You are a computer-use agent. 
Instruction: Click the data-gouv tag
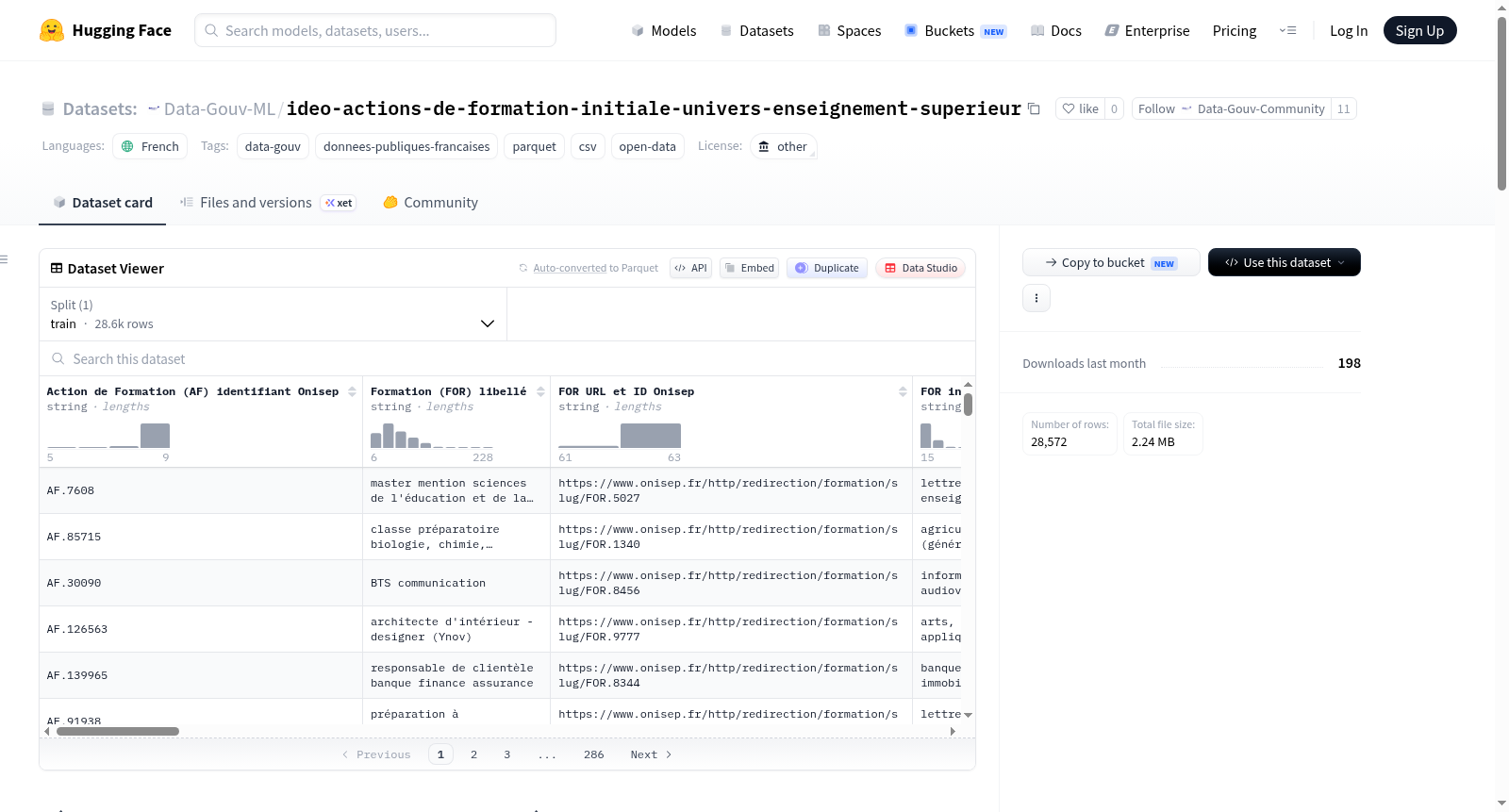(x=273, y=146)
